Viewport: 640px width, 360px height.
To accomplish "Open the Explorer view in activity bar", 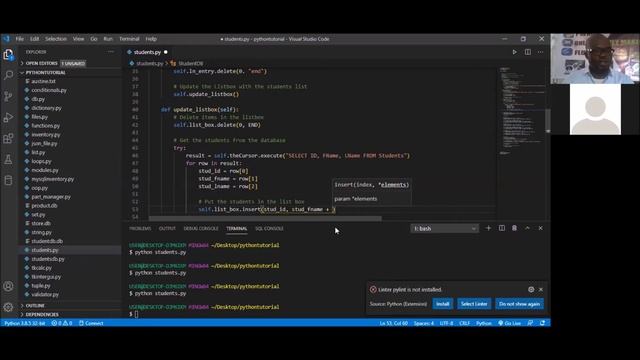I will point(8,54).
